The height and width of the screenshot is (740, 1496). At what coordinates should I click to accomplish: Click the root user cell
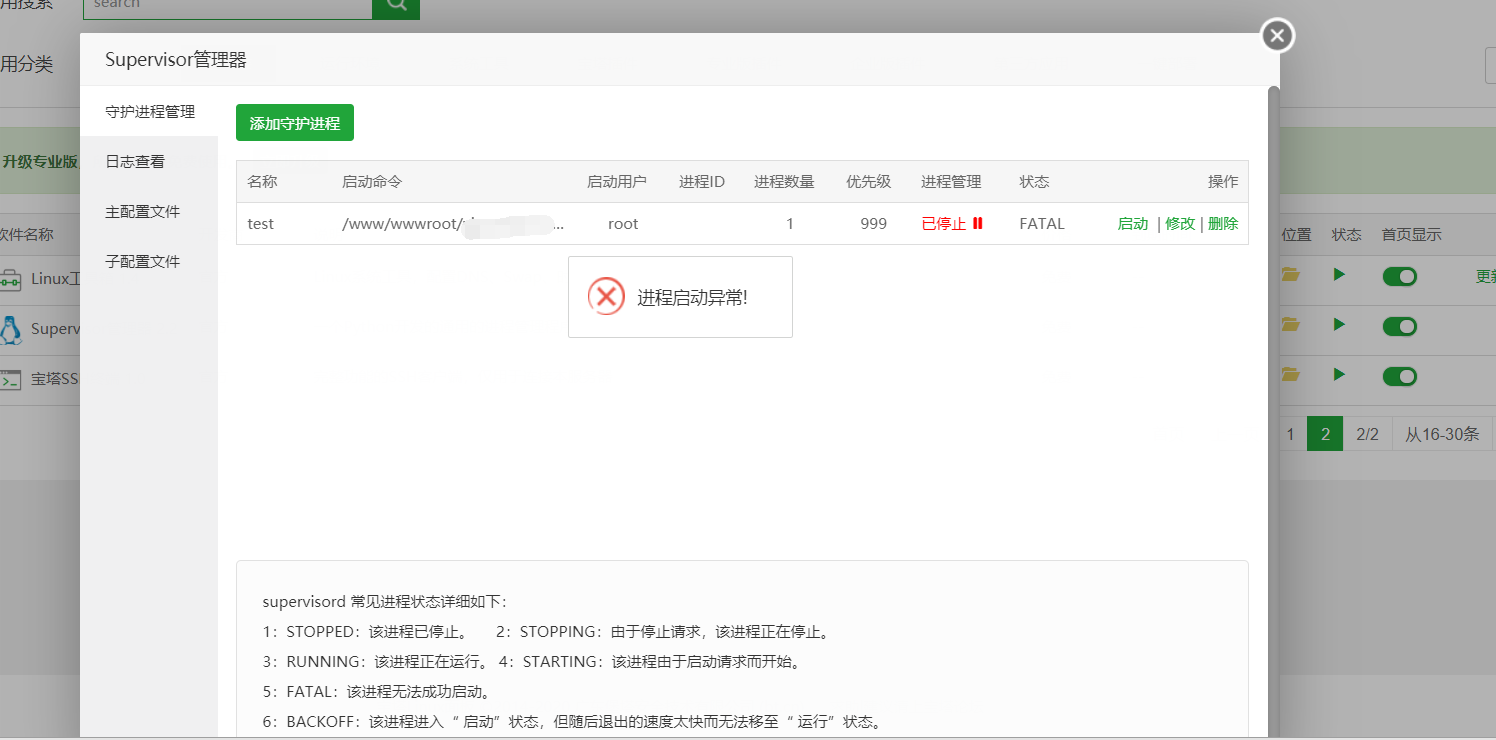pos(623,224)
